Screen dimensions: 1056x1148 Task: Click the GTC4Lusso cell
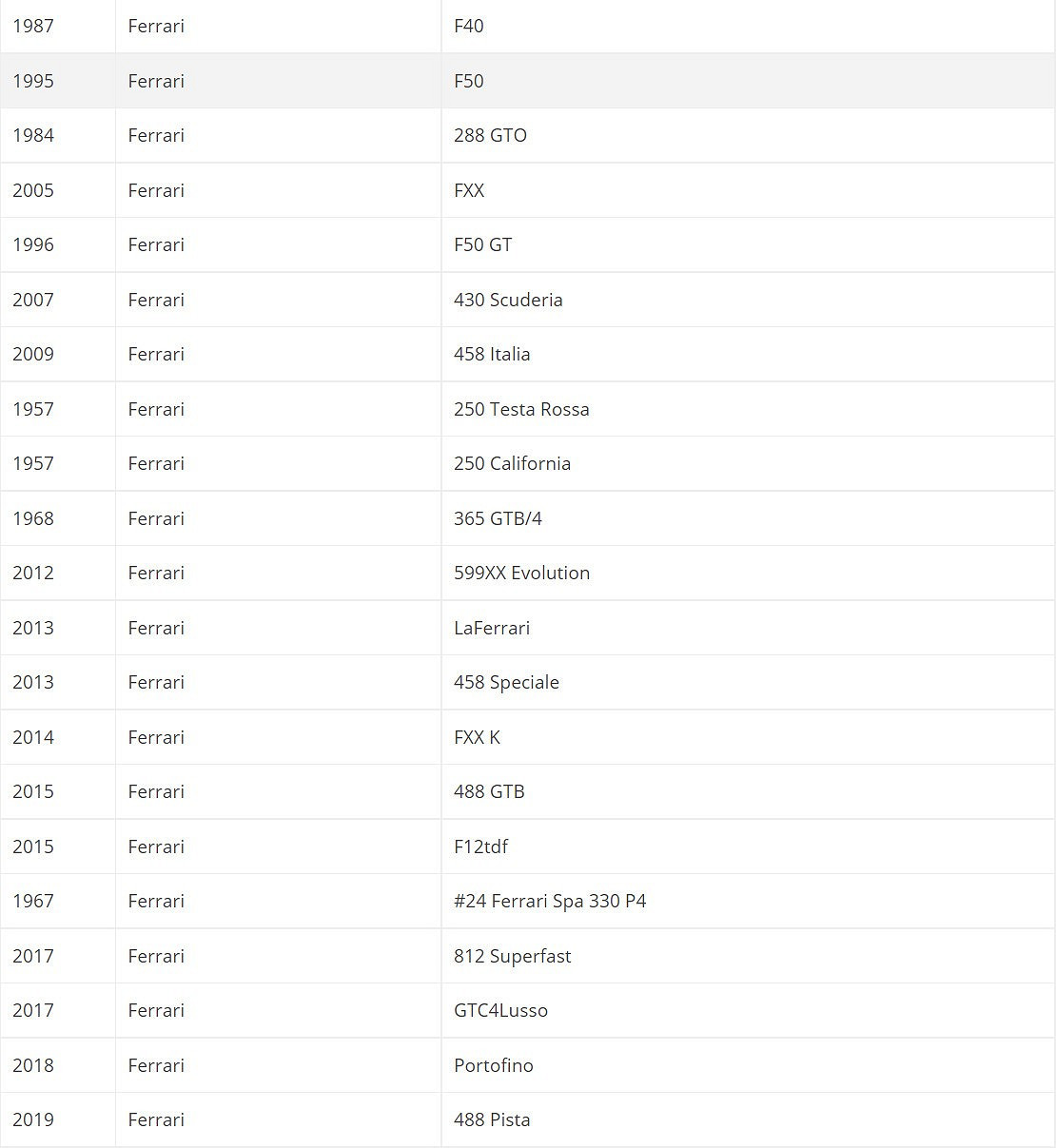click(500, 1010)
